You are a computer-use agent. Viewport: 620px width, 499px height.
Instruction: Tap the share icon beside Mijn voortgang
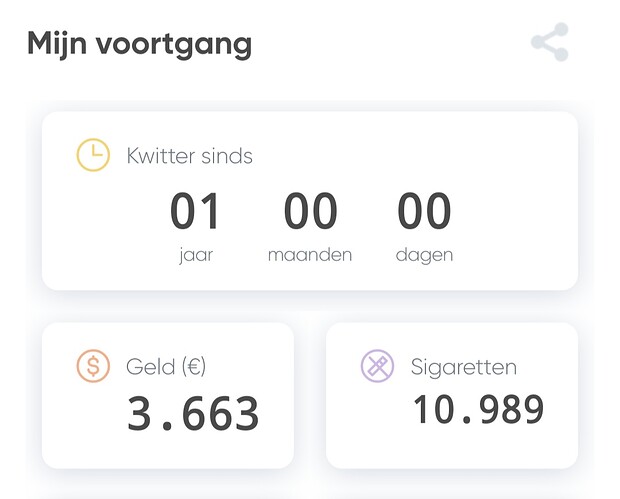(x=550, y=42)
